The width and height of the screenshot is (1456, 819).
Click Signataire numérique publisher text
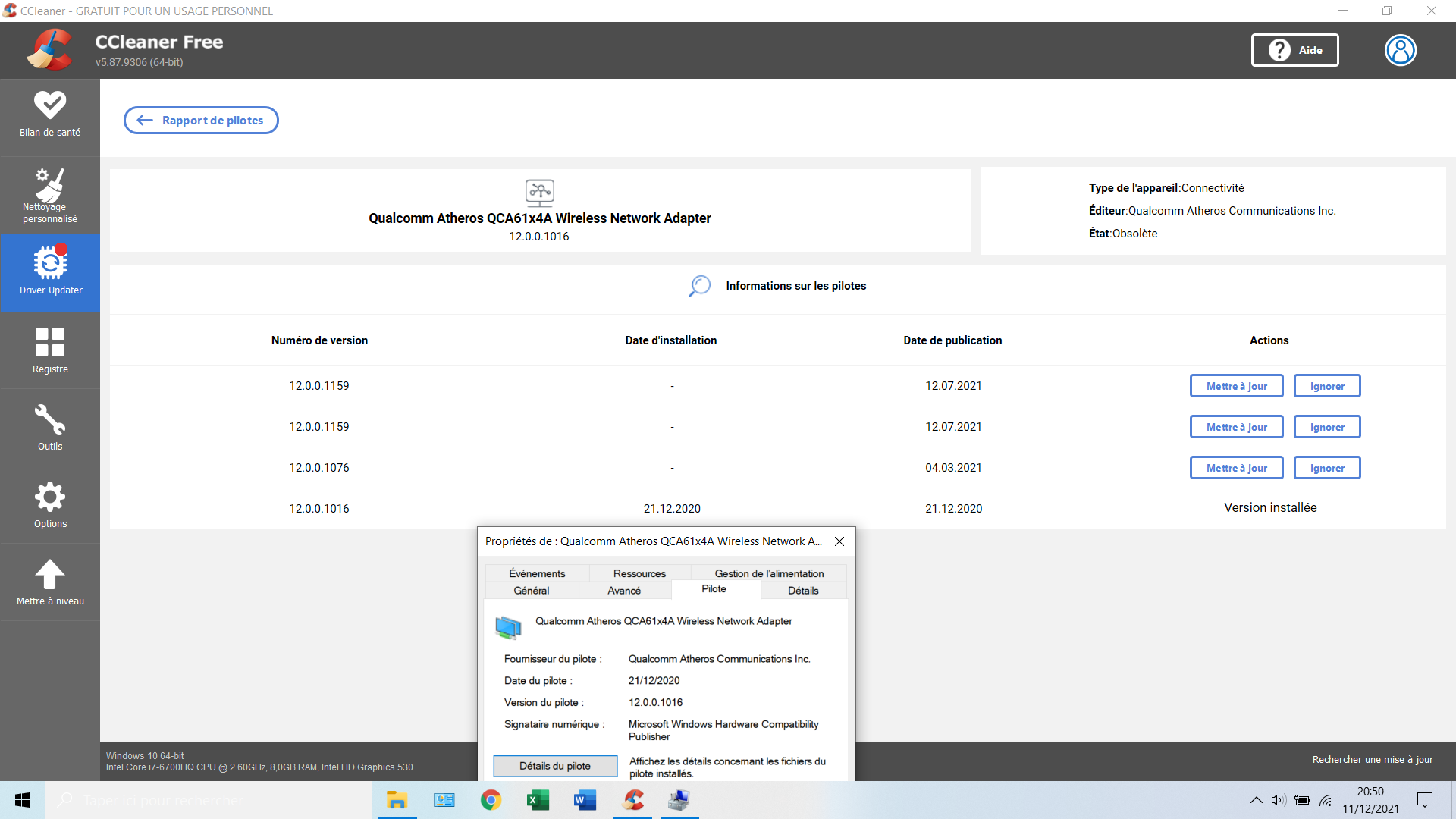coord(723,730)
